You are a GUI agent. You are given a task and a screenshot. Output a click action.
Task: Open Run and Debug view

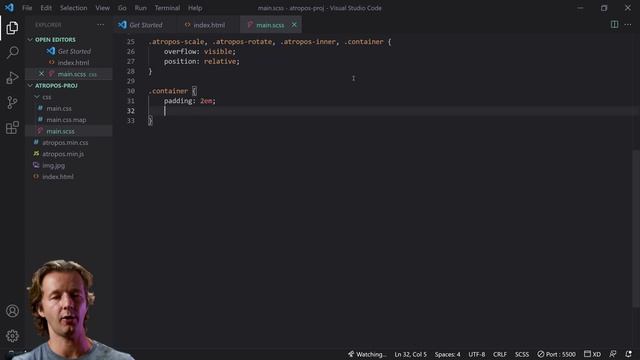pyautogui.click(x=12, y=78)
